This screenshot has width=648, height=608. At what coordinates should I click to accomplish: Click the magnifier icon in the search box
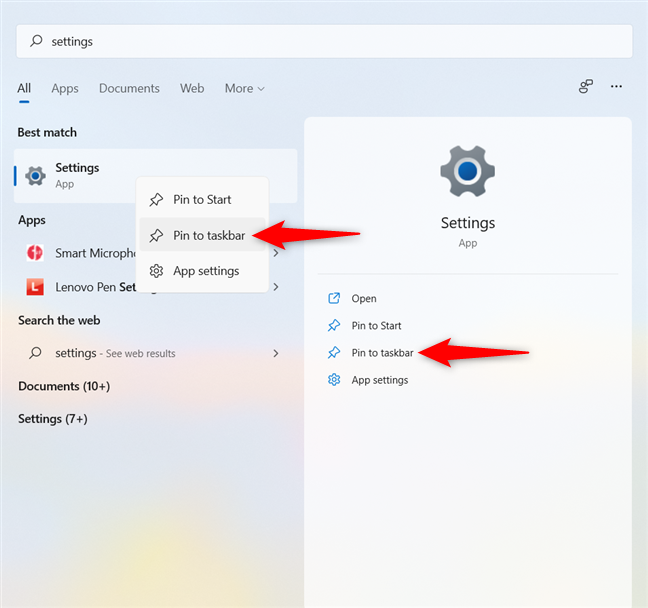[x=36, y=41]
